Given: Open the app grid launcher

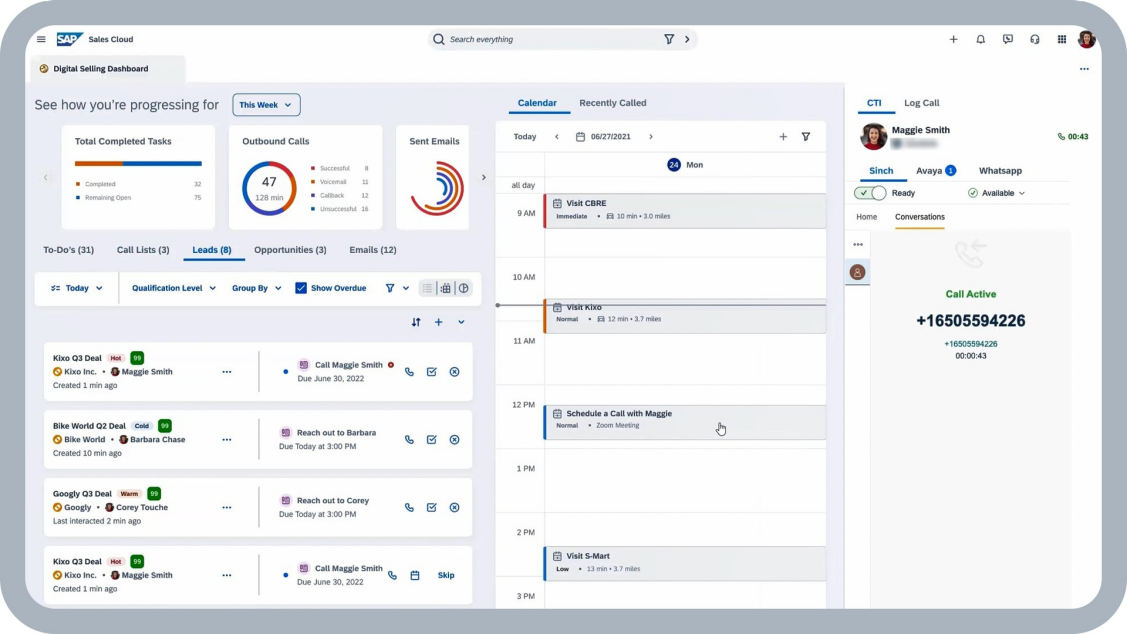Looking at the screenshot, I should point(1062,40).
